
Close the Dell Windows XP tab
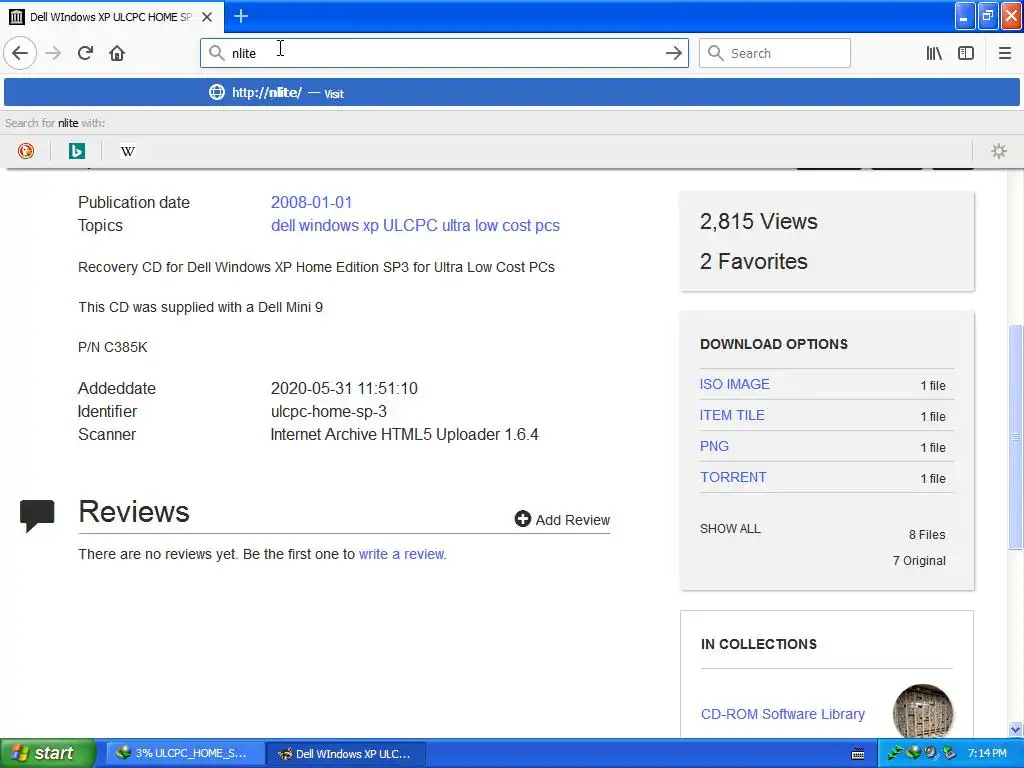[x=207, y=17]
